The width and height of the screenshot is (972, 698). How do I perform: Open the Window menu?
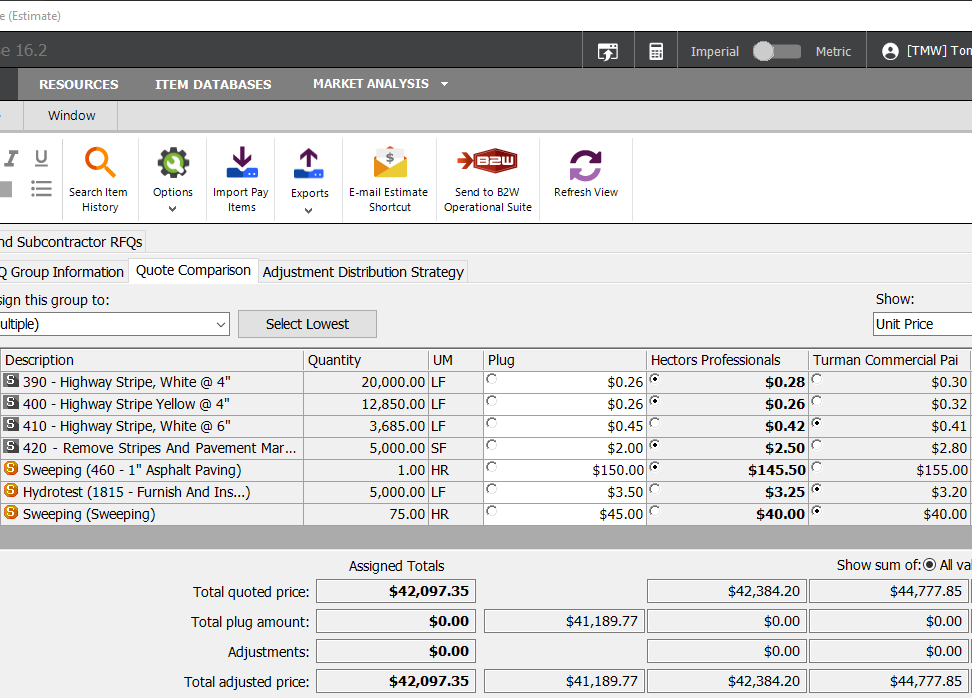(71, 115)
